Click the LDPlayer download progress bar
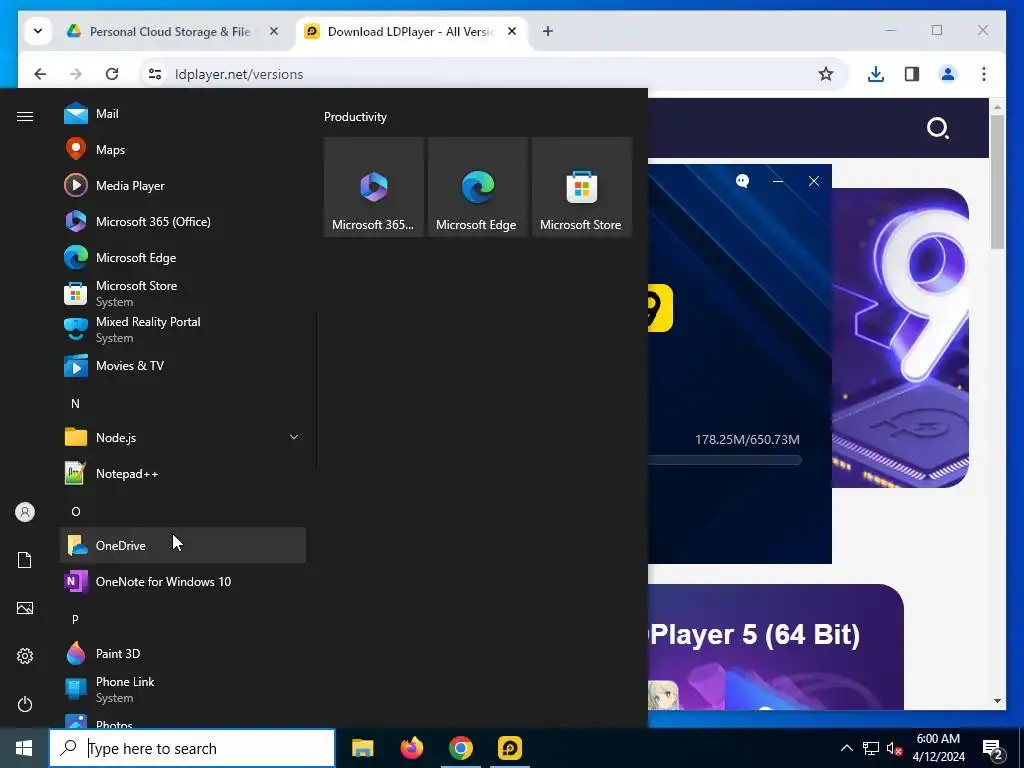 725,460
